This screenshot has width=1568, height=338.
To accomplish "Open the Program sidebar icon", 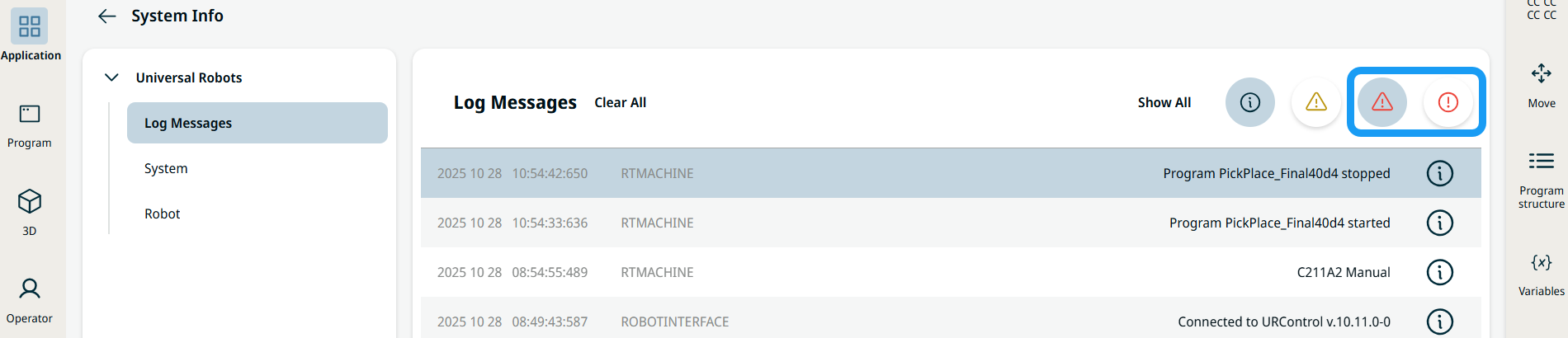I will (30, 115).
